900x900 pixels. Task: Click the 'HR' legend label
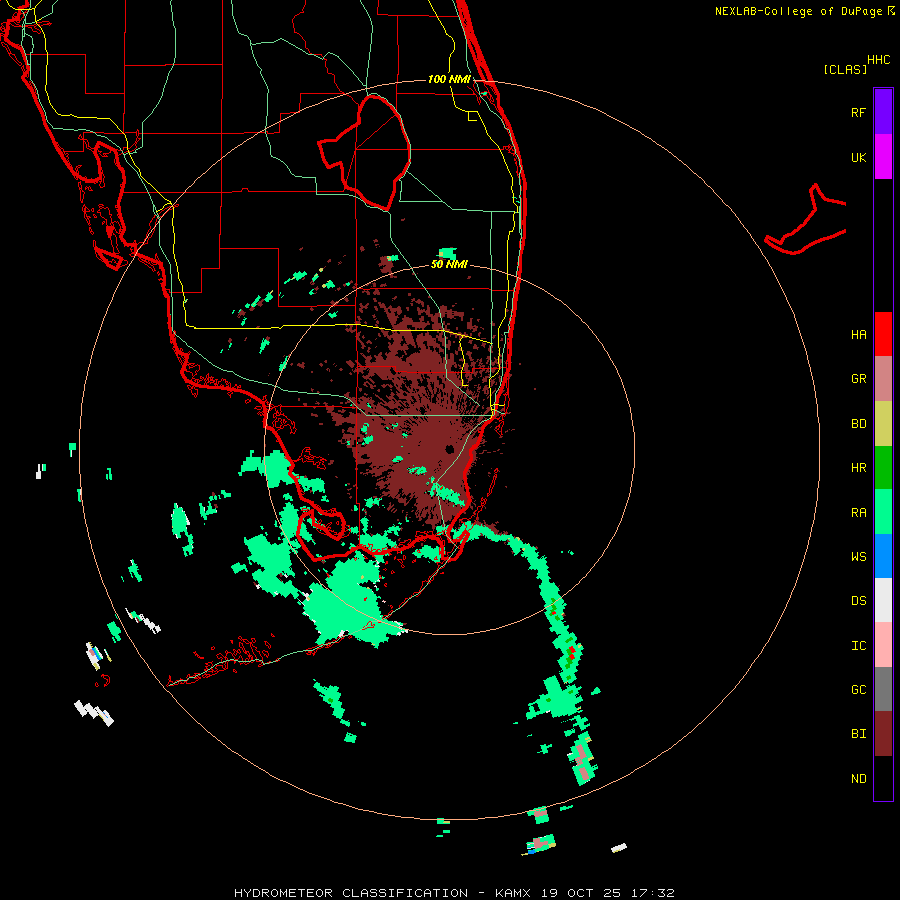pos(858,468)
